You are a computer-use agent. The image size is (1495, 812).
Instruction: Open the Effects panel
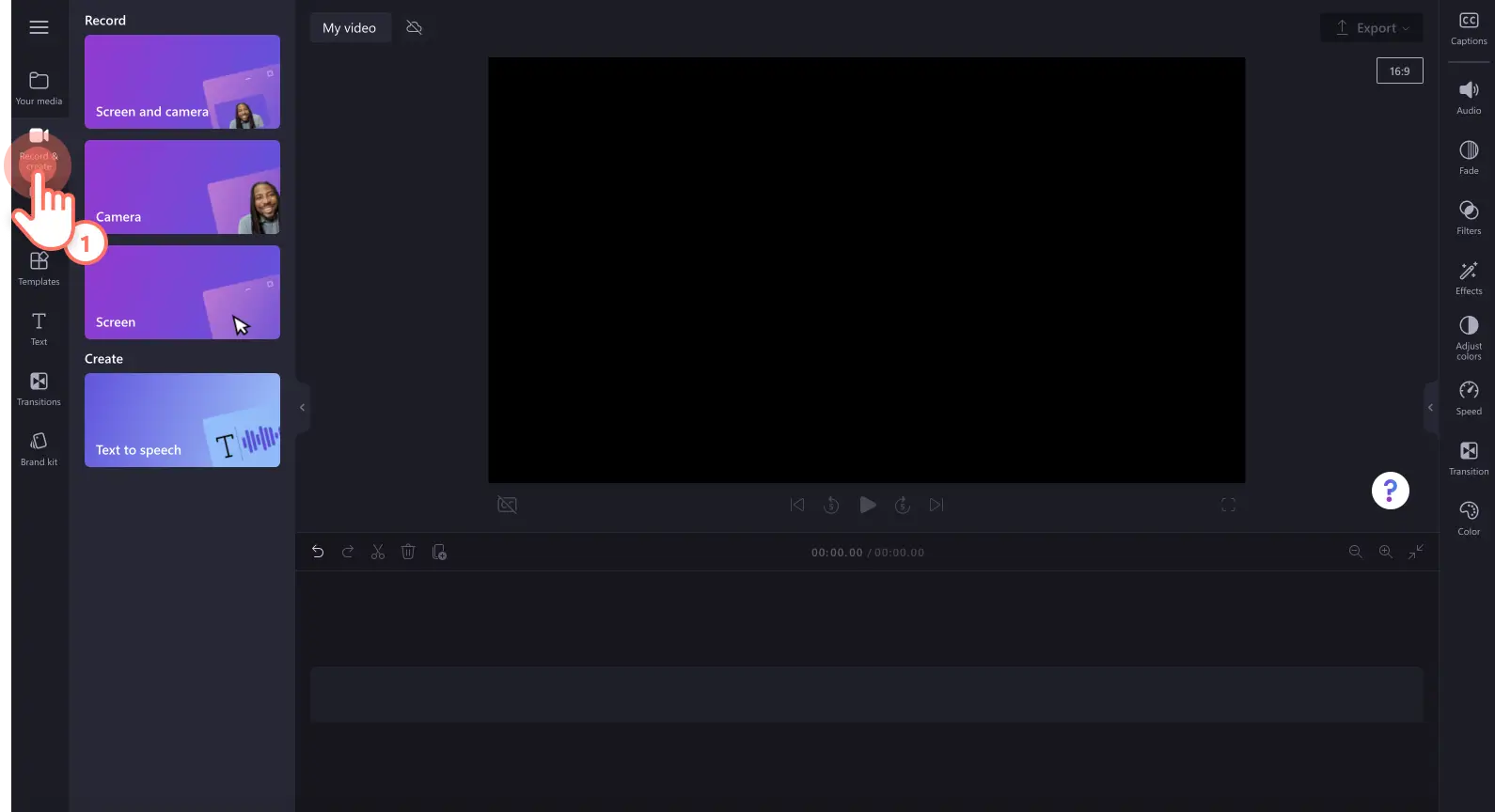[1469, 278]
